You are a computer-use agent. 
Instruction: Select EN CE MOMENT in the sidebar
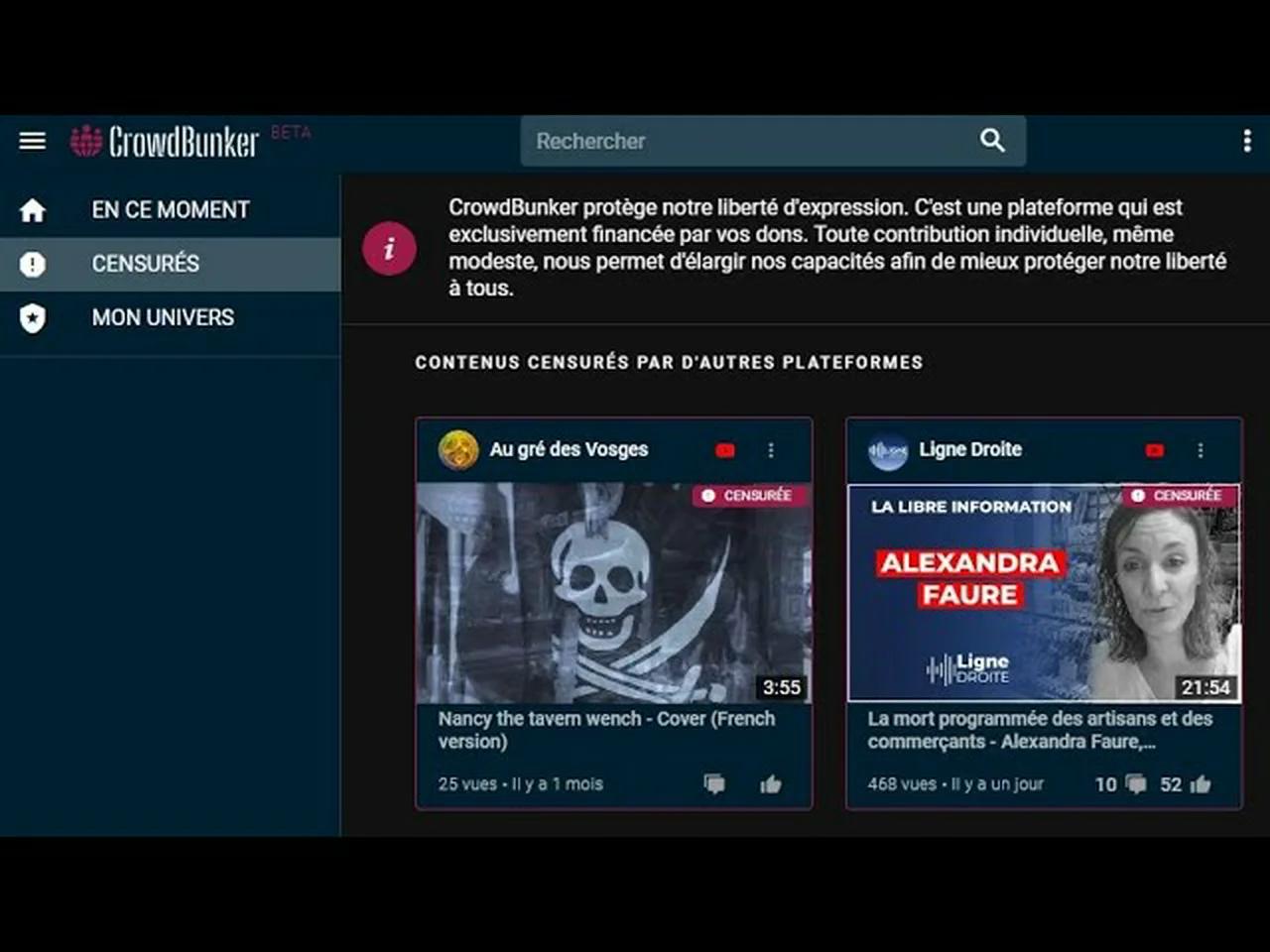(x=170, y=209)
